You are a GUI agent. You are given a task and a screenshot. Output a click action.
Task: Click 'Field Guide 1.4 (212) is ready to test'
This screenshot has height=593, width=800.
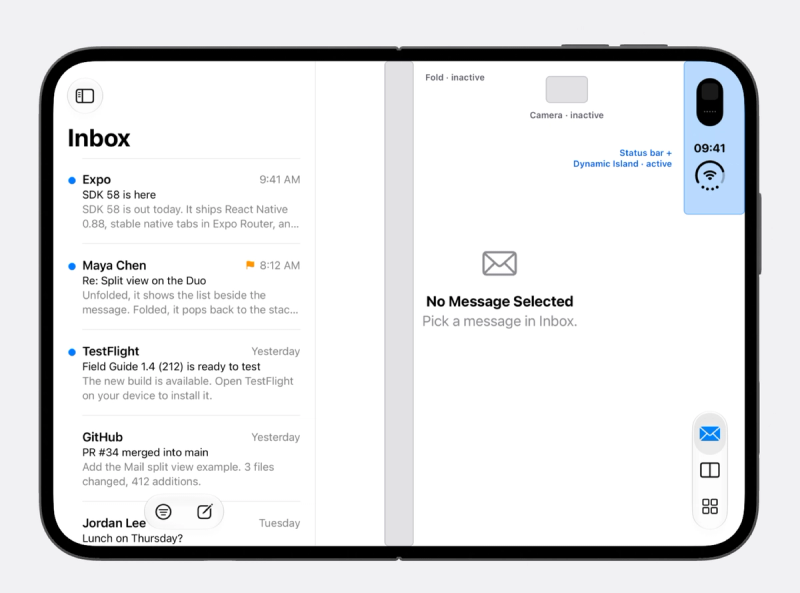(x=171, y=366)
